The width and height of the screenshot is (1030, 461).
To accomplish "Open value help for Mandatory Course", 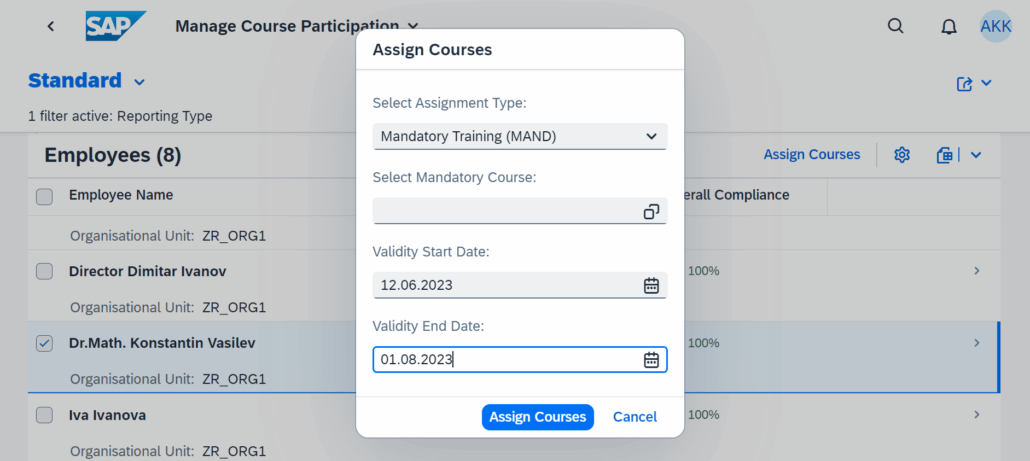I will (x=651, y=211).
